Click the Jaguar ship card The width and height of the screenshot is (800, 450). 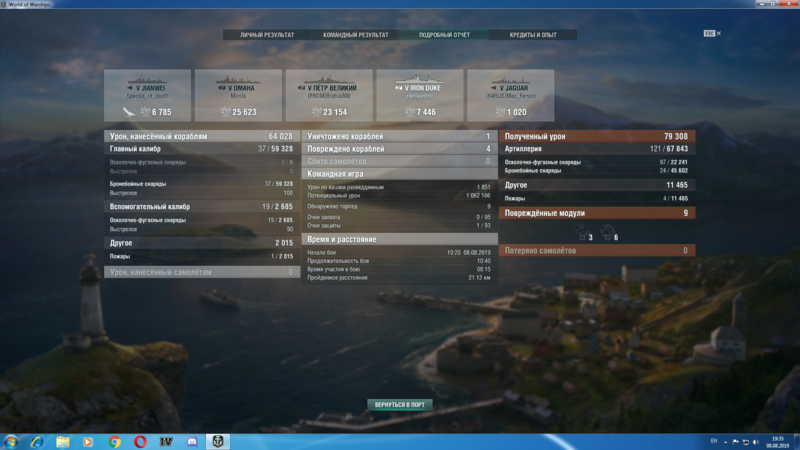(509, 97)
